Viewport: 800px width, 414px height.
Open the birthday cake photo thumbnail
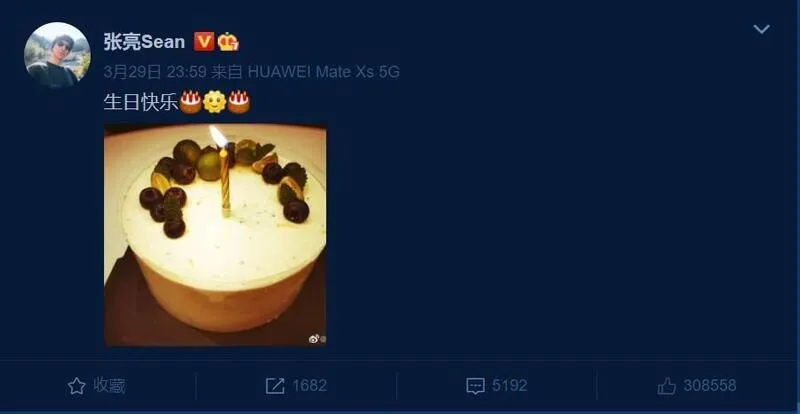[x=215, y=235]
